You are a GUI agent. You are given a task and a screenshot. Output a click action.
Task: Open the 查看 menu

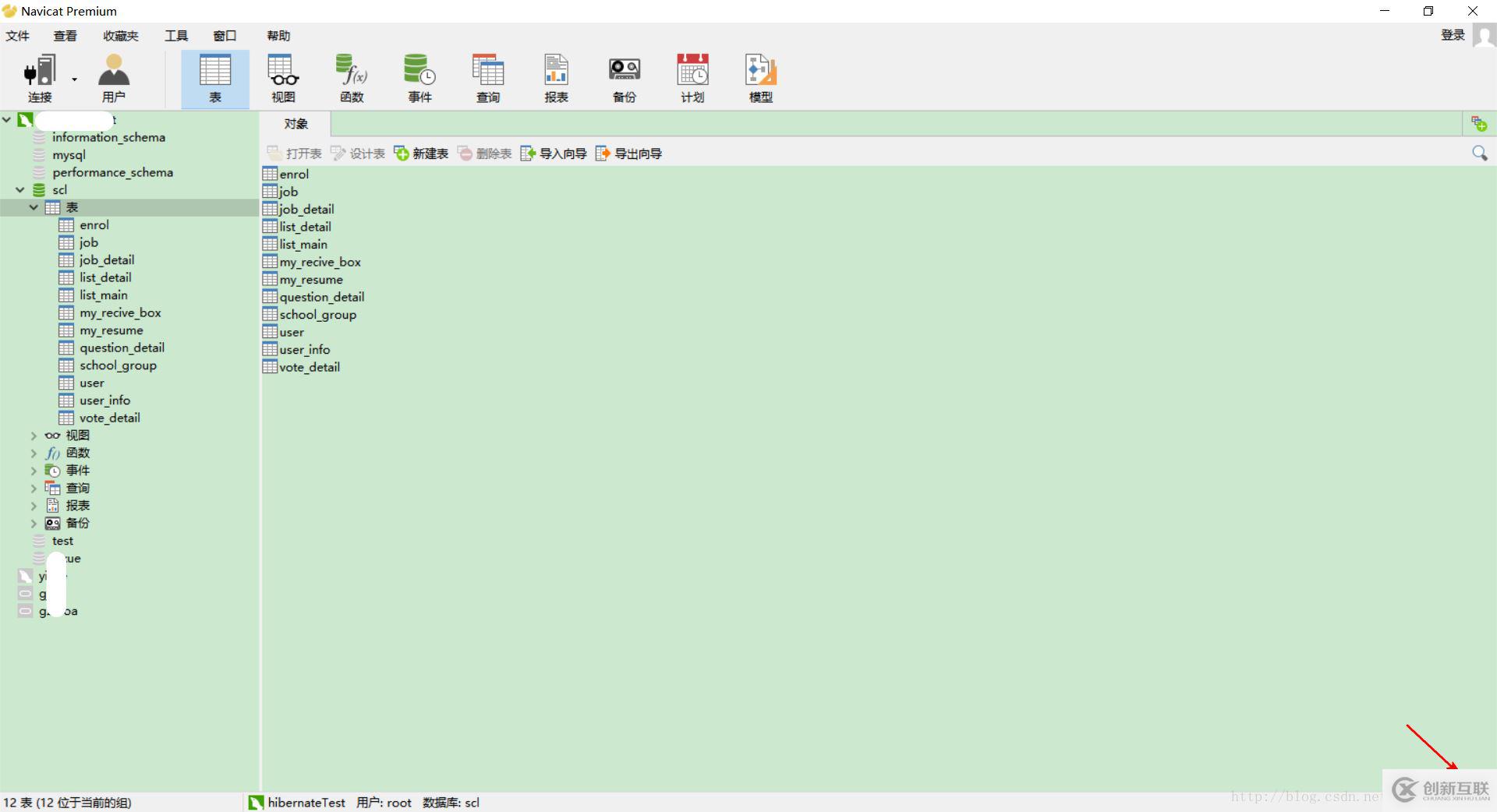point(65,36)
